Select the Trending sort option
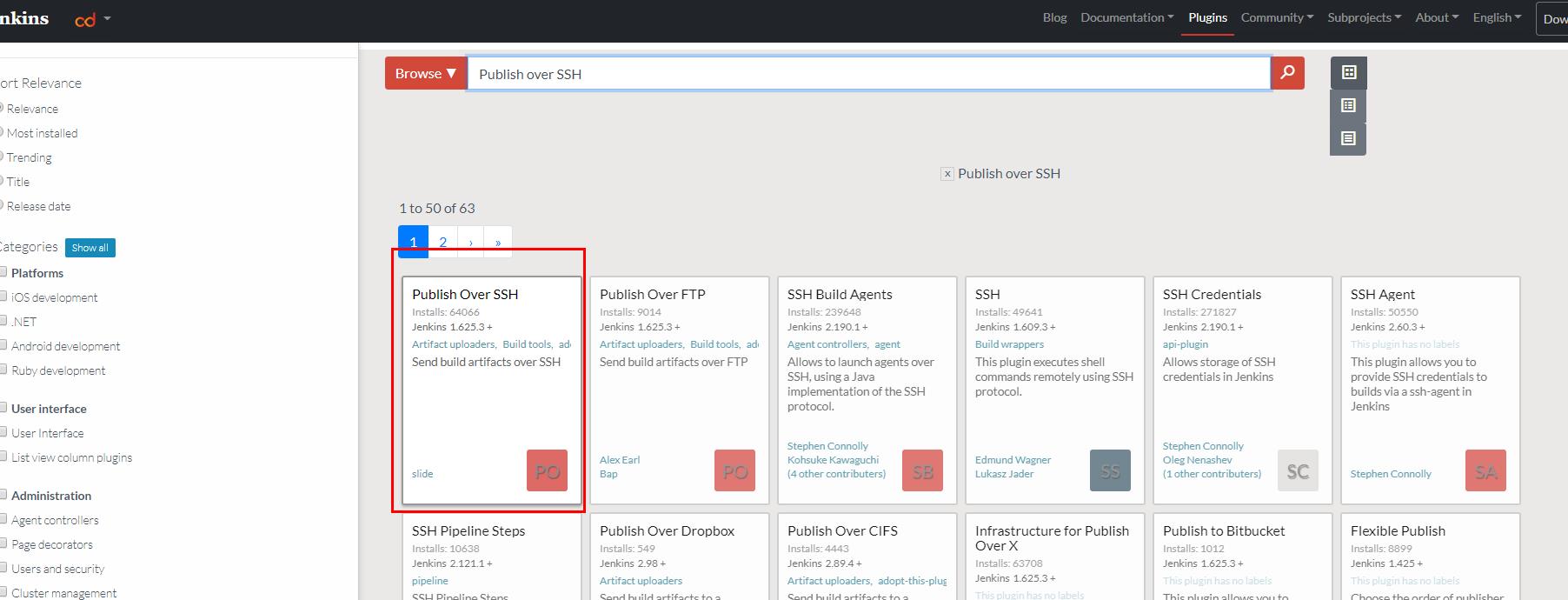The image size is (1568, 600). click(x=2, y=157)
